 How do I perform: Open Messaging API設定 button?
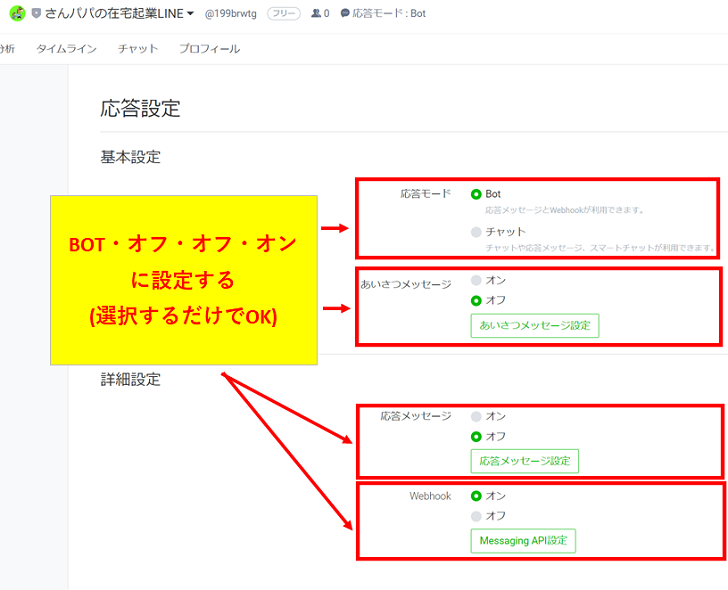(523, 541)
